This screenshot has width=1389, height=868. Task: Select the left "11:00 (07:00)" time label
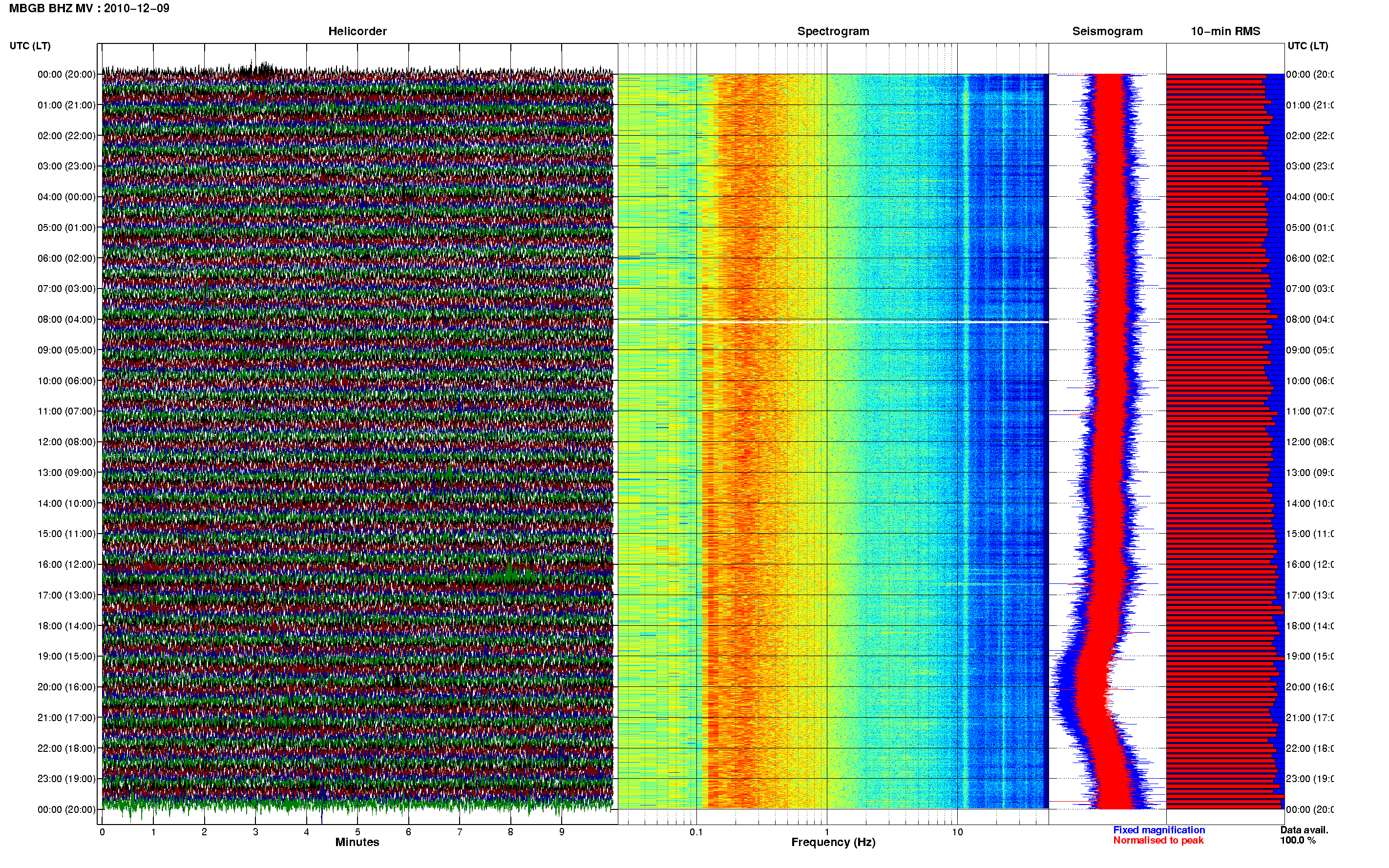coord(66,411)
